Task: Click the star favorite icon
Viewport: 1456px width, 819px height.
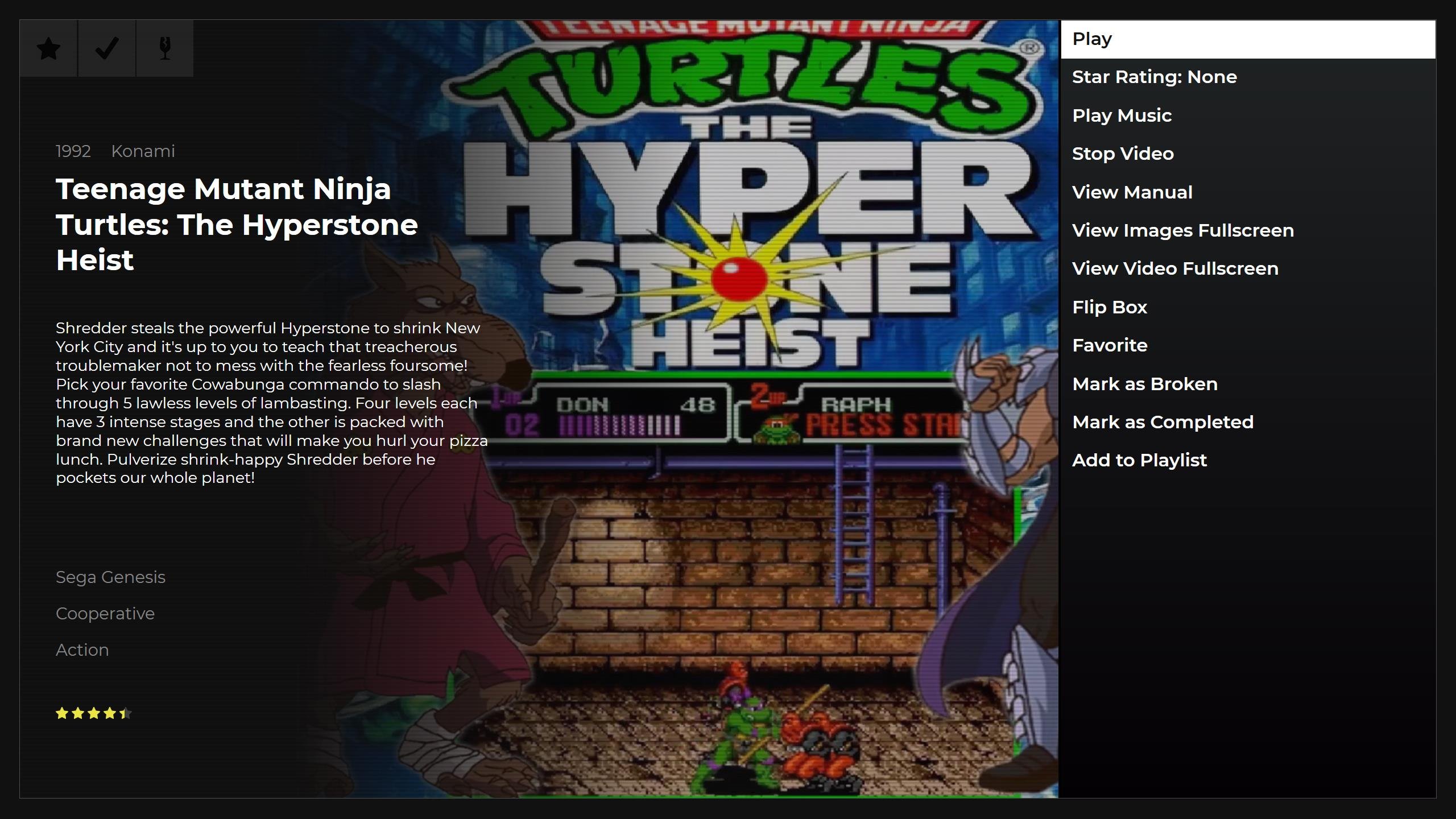Action: [49, 48]
